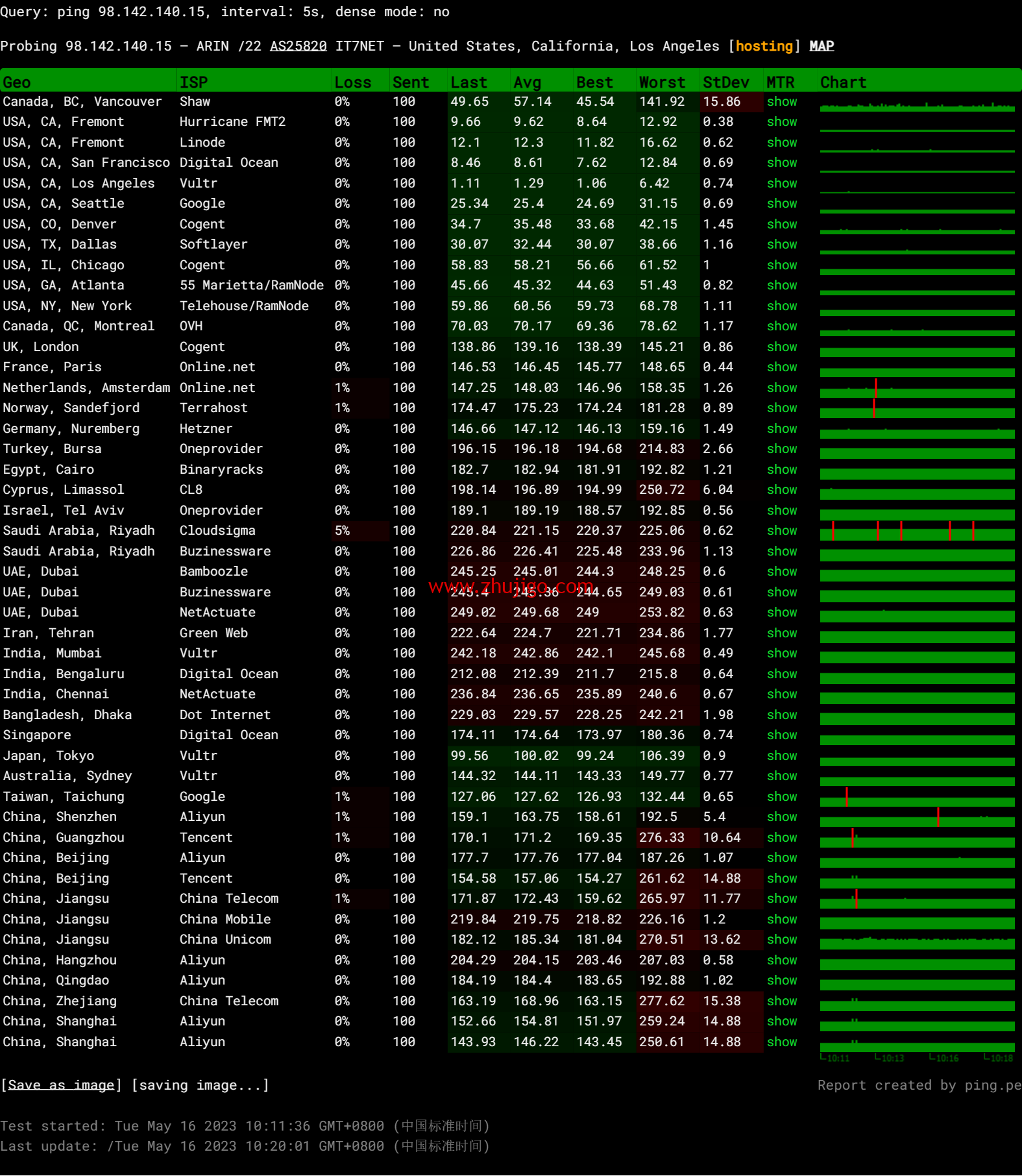Show MTR for Iran Tehran Green Web

point(782,633)
